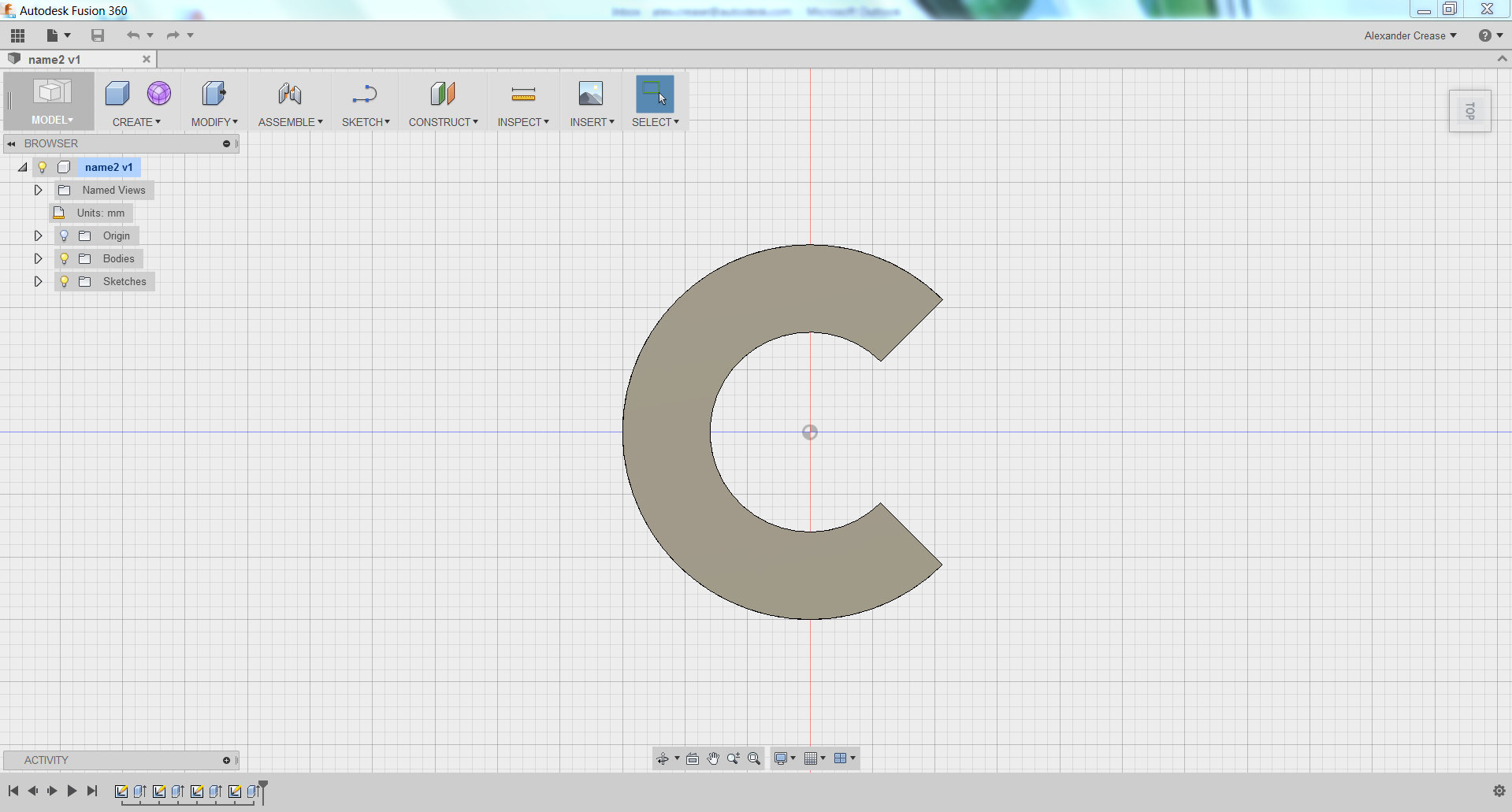Undo the last action

click(x=132, y=35)
